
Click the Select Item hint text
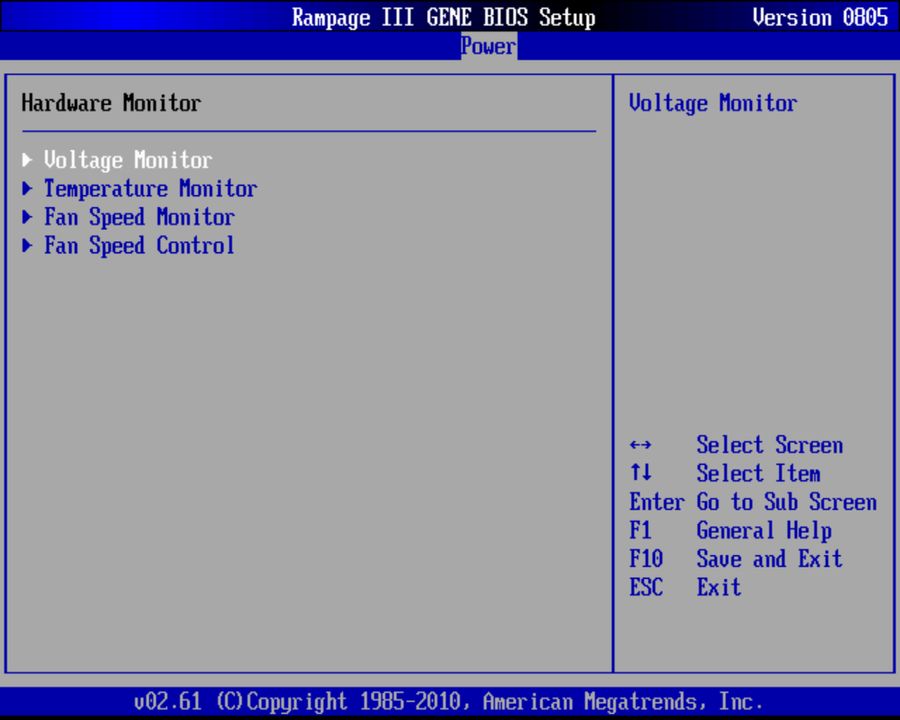pyautogui.click(x=758, y=474)
